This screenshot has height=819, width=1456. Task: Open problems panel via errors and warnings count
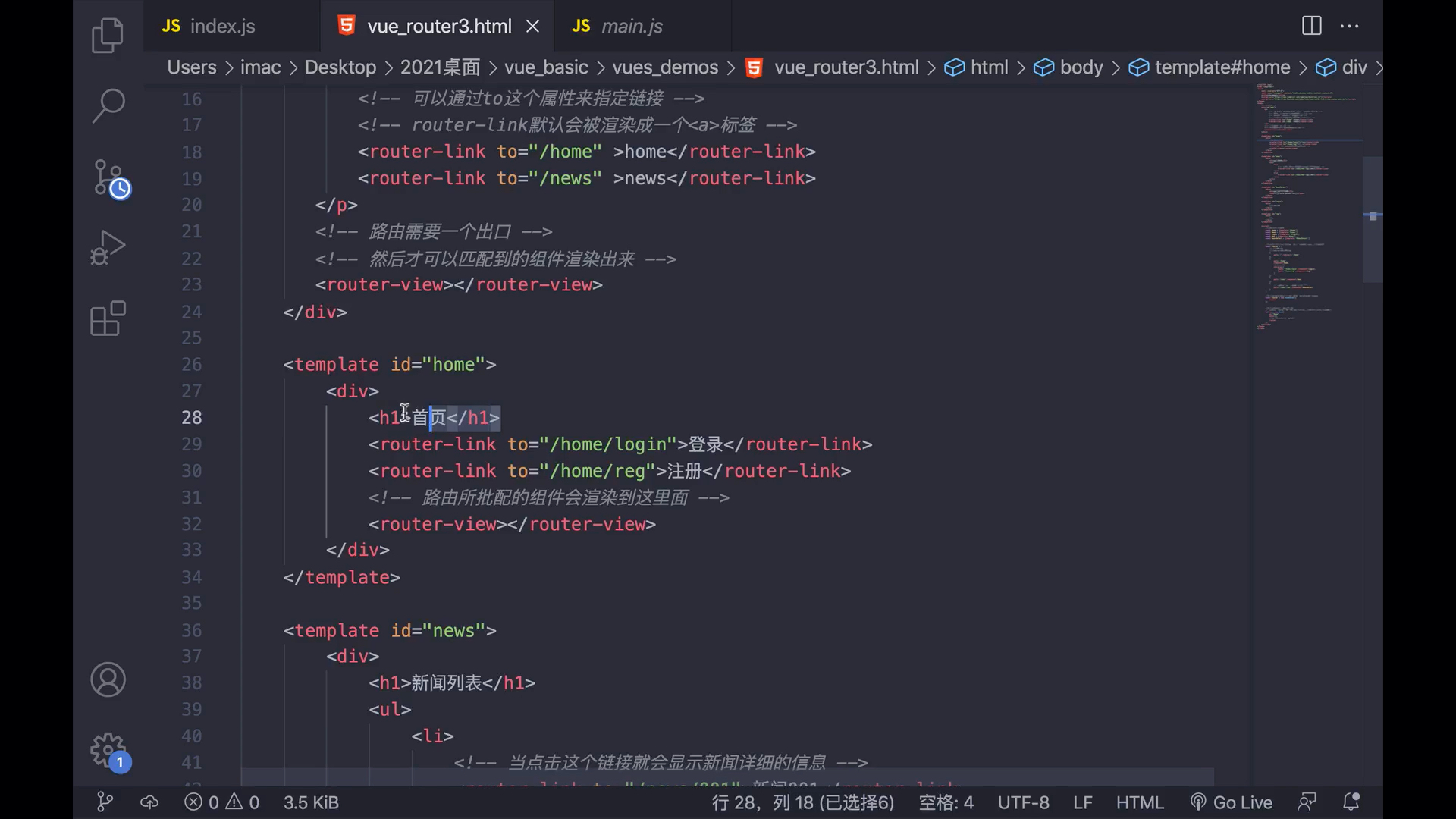[x=221, y=802]
